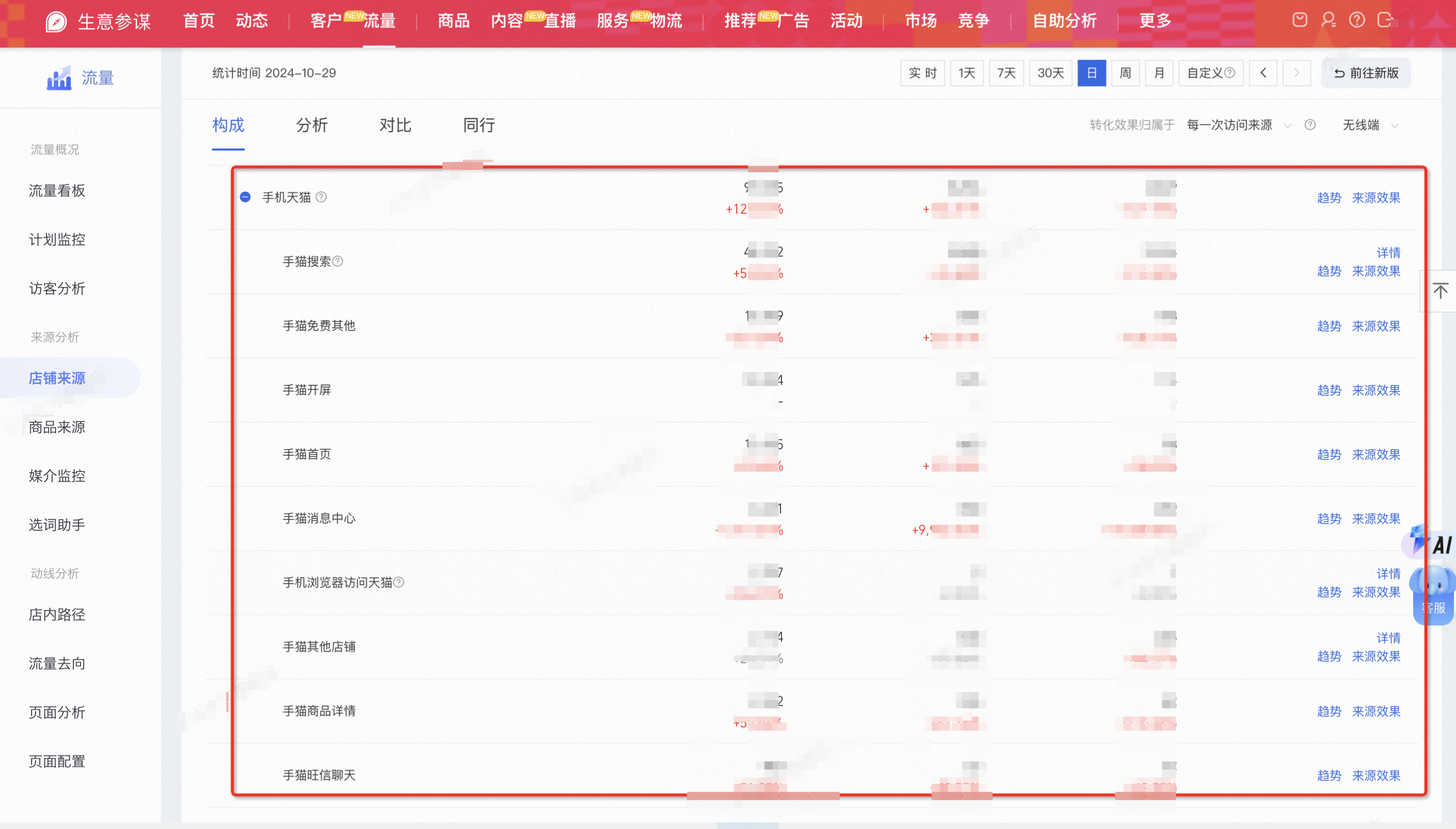Open the message inbox icon in header
This screenshot has height=829, width=1456.
pos(1300,20)
